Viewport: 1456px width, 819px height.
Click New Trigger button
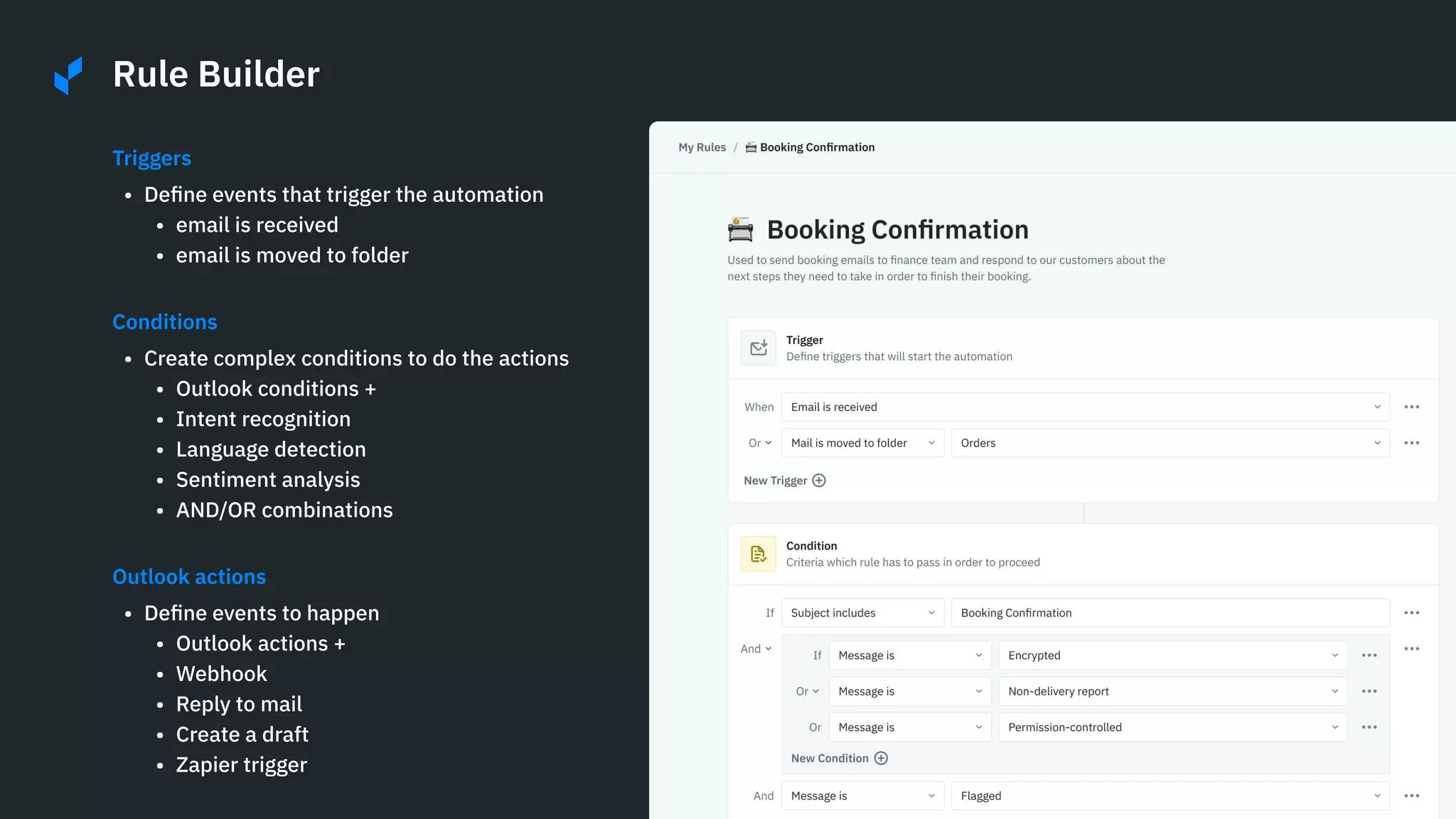[776, 481]
